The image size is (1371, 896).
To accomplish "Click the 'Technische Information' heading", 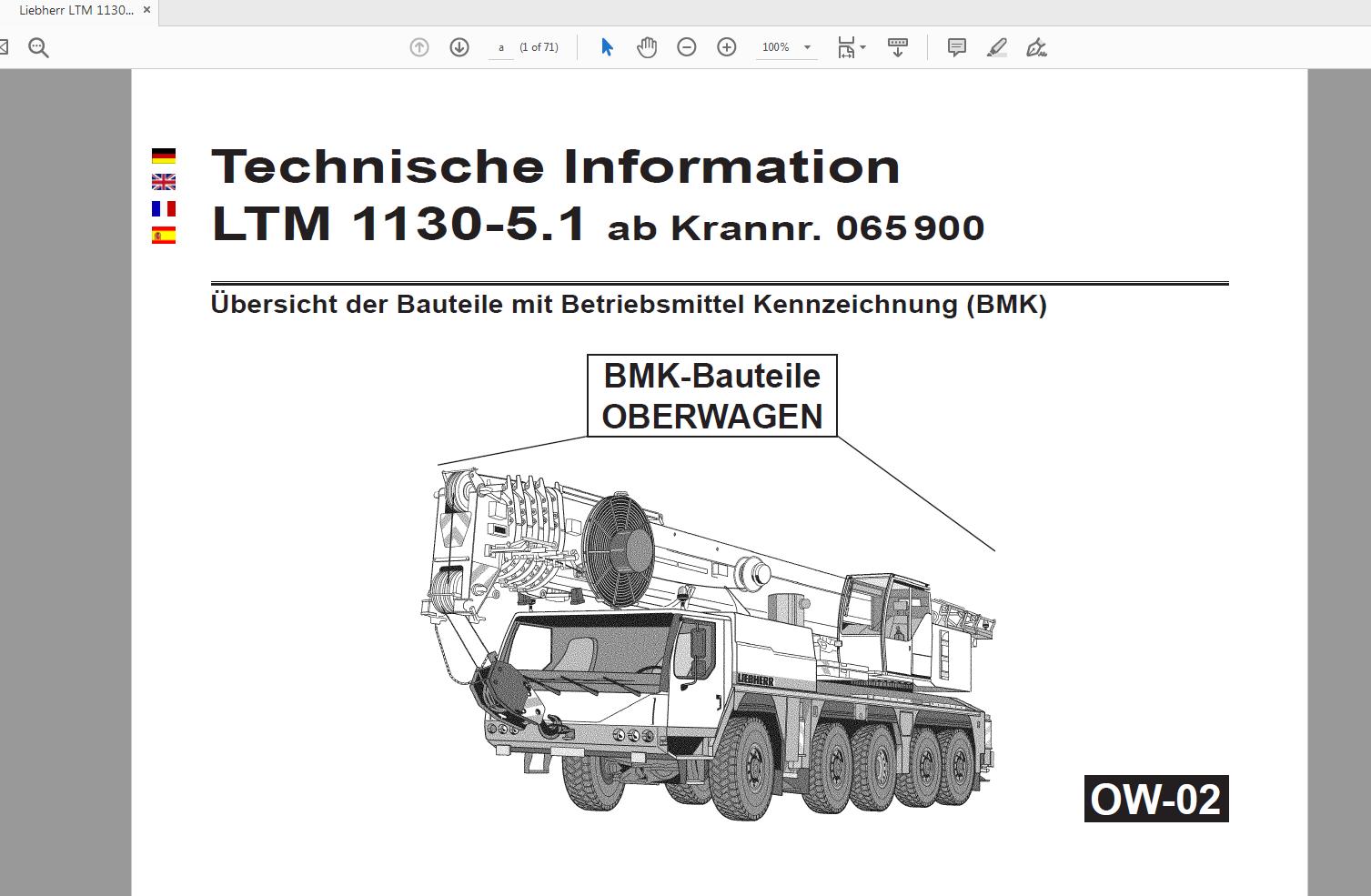I will pyautogui.click(x=556, y=166).
